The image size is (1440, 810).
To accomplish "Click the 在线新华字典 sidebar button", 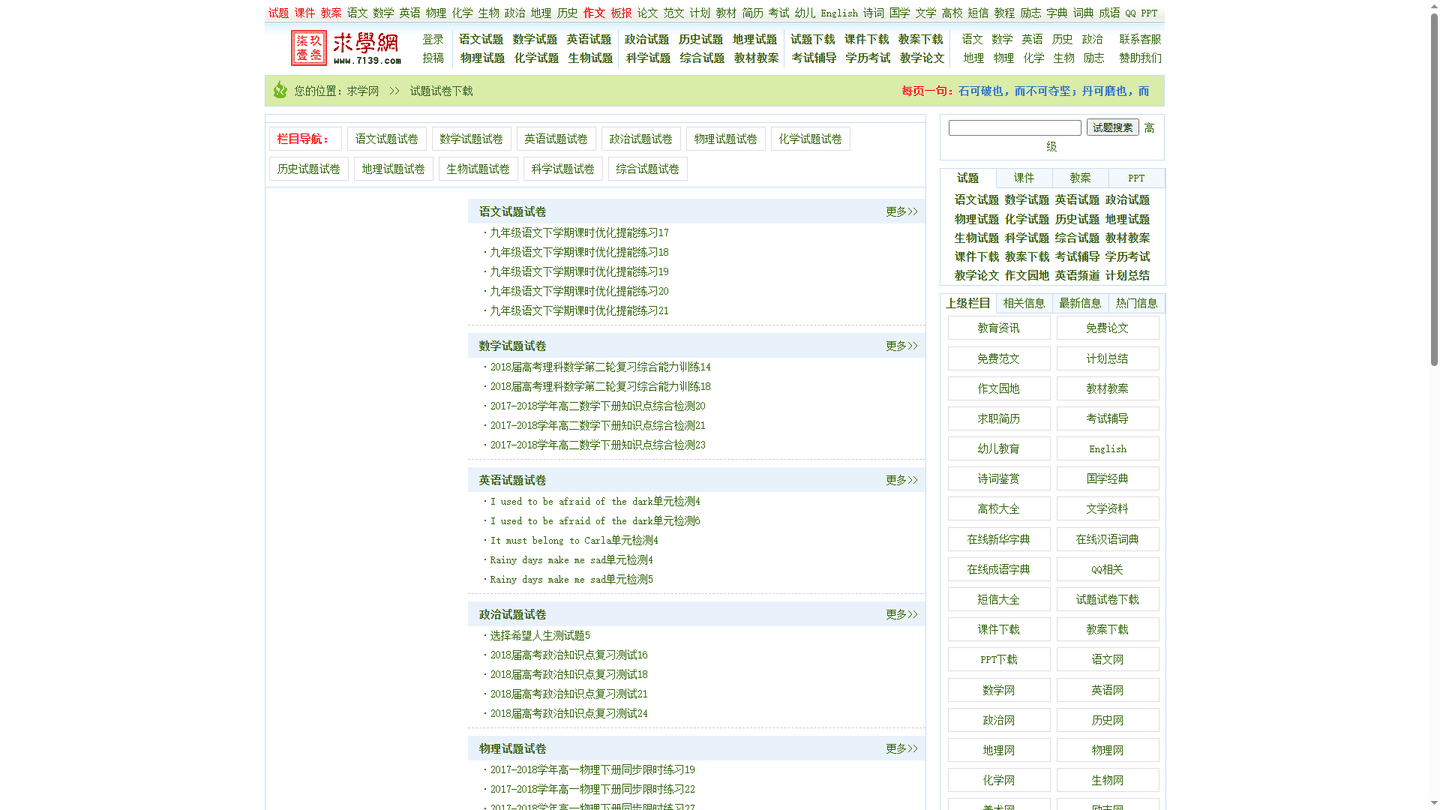I will (999, 539).
